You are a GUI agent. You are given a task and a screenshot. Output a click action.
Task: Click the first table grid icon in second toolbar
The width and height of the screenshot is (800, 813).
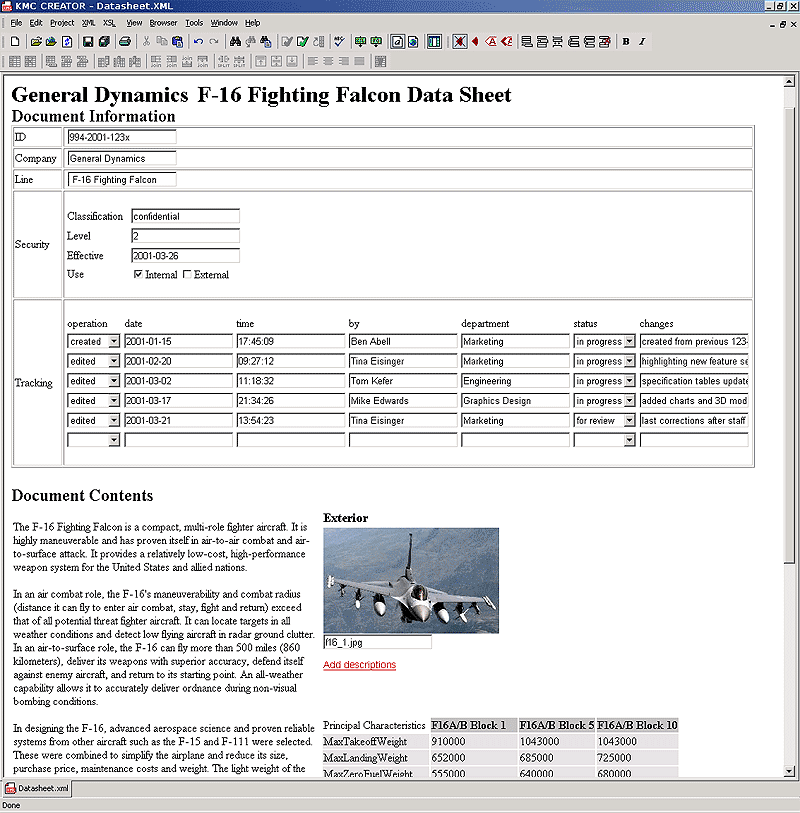(x=15, y=62)
